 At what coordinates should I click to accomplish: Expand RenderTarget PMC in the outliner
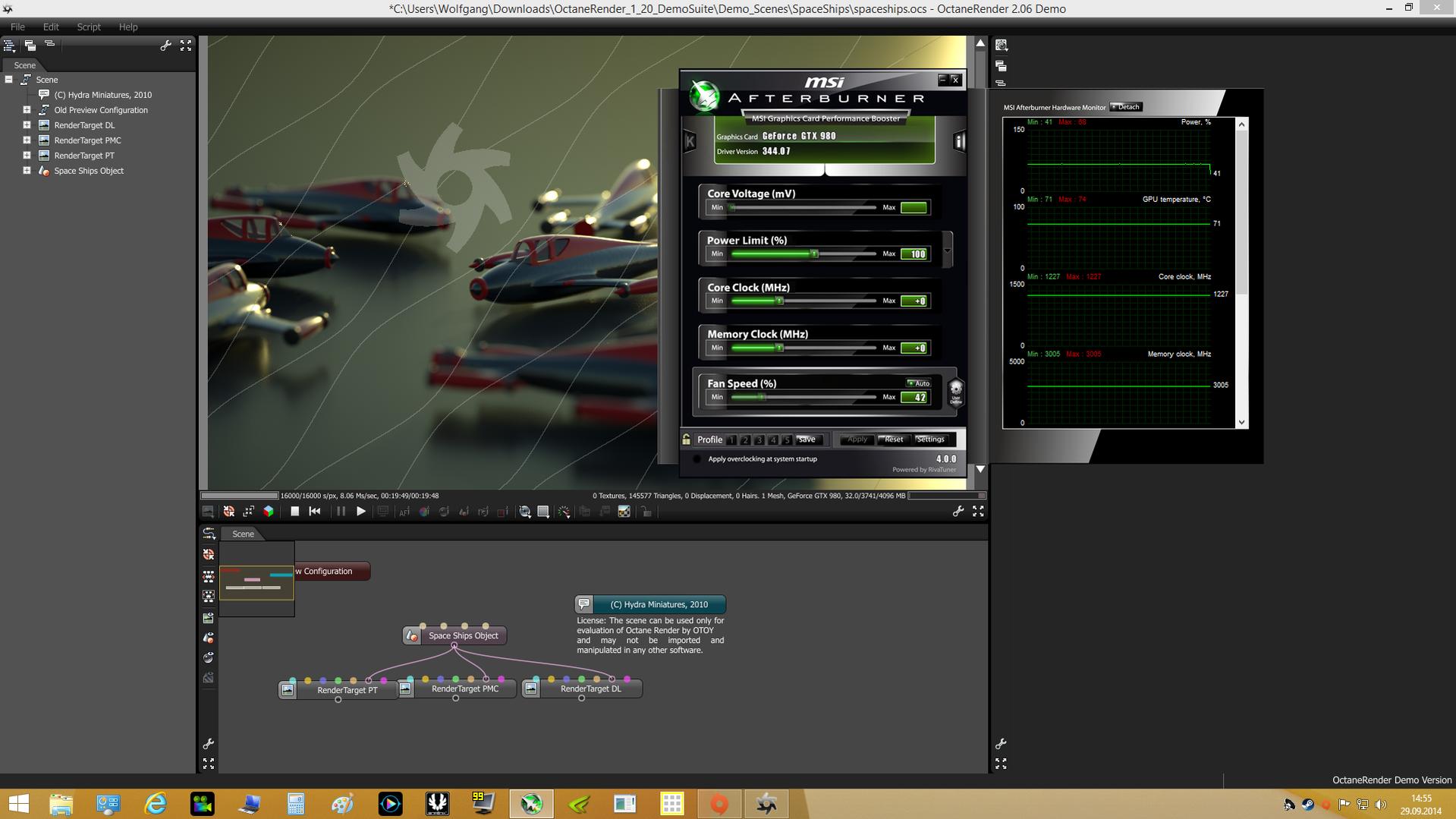point(27,140)
